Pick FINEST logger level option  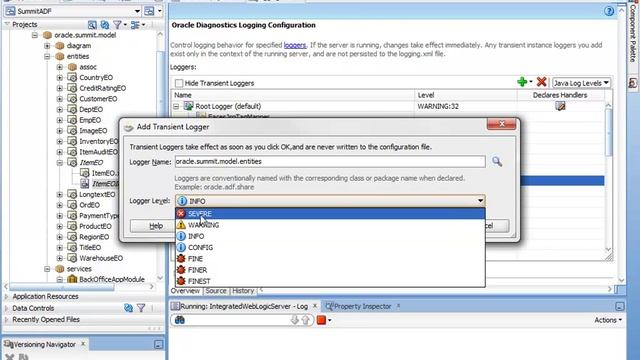[x=330, y=281]
